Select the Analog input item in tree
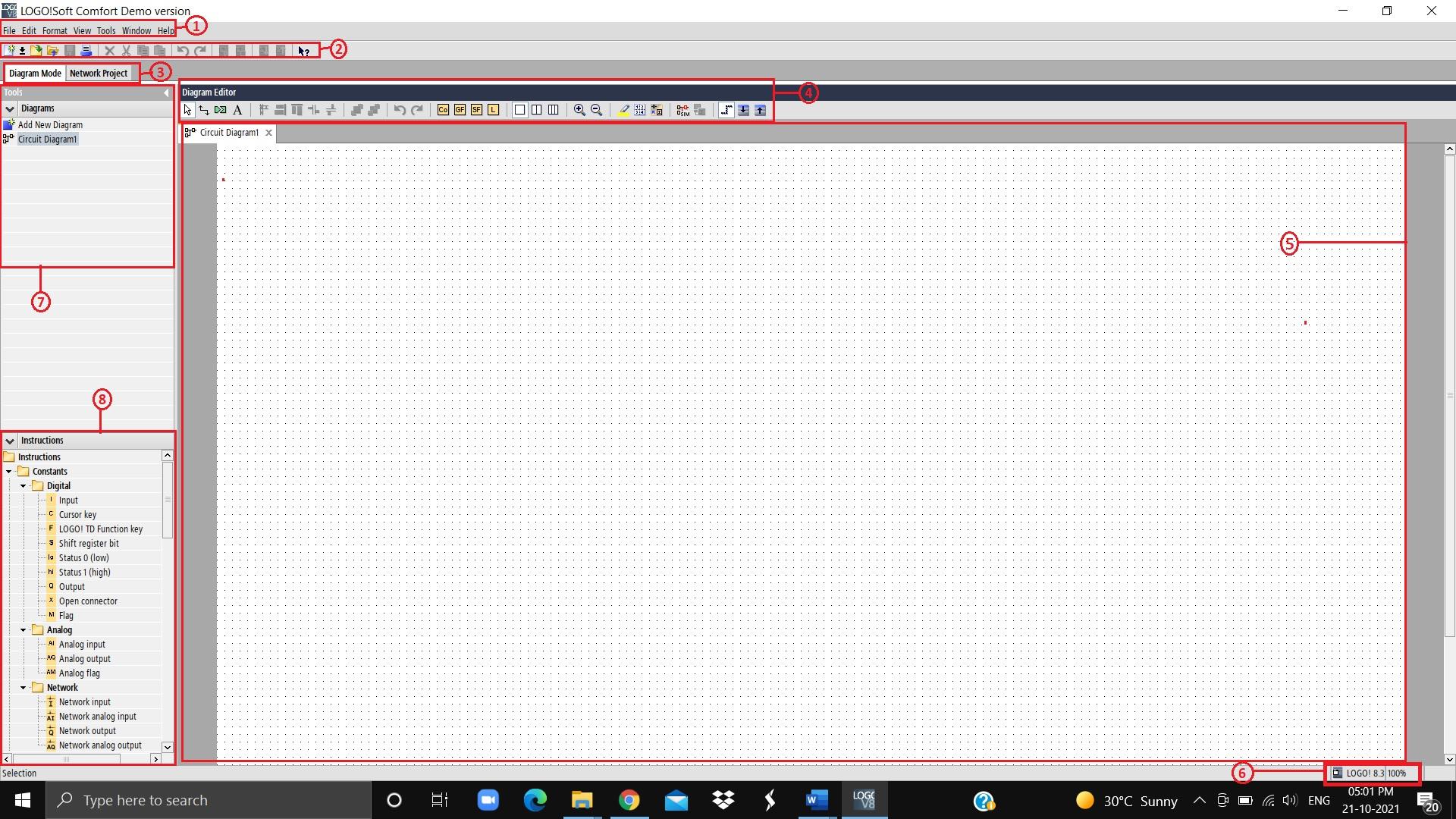Image resolution: width=1456 pixels, height=819 pixels. (x=81, y=644)
